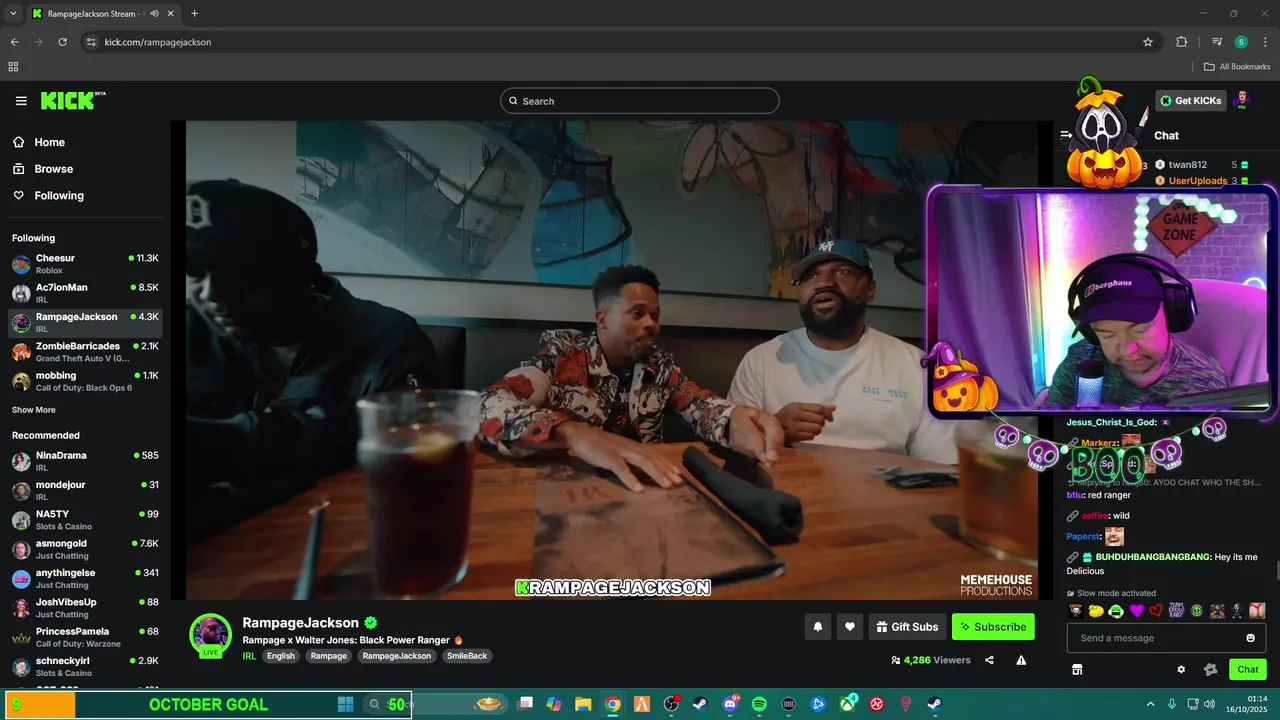Insert the purple heart emote
The width and height of the screenshot is (1280, 720).
1136,610
